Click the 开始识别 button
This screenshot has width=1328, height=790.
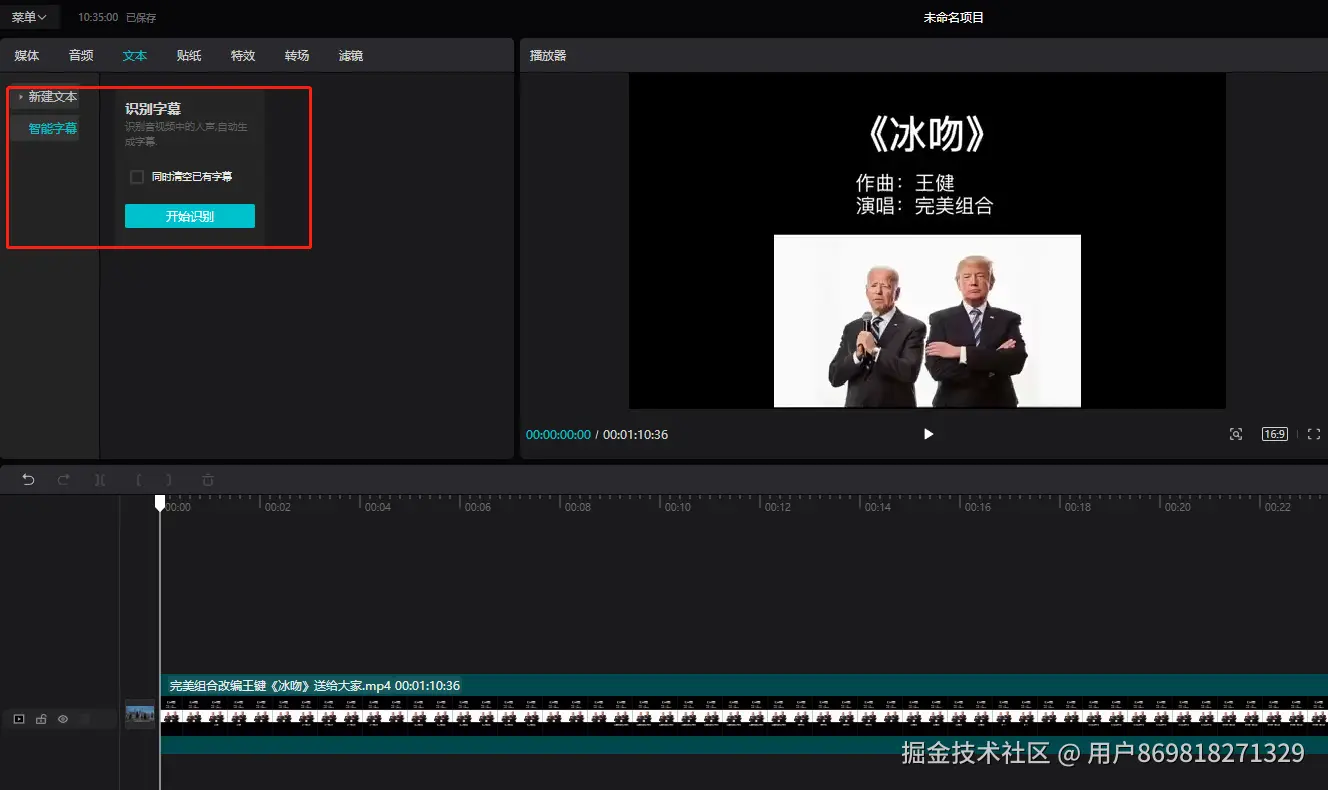(190, 216)
